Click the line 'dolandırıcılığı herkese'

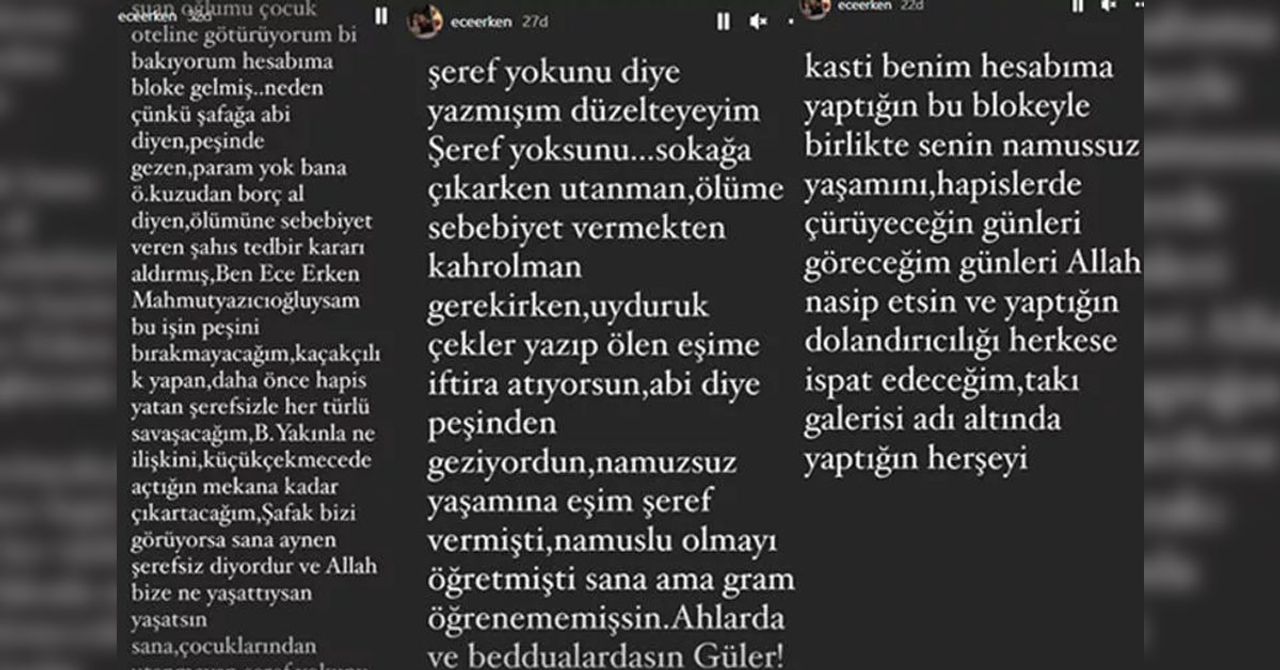pyautogui.click(x=961, y=342)
